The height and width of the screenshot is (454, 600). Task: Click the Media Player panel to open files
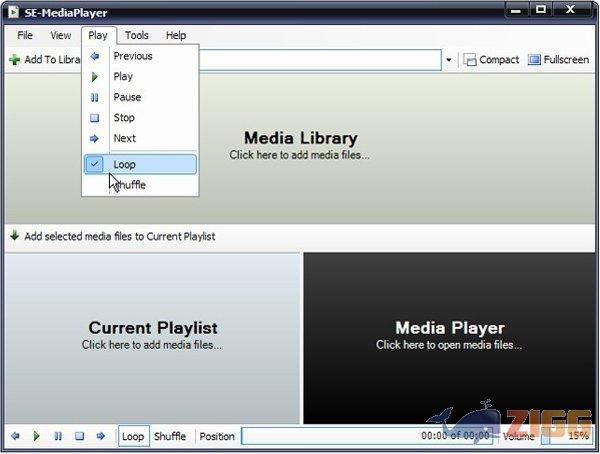pyautogui.click(x=449, y=336)
